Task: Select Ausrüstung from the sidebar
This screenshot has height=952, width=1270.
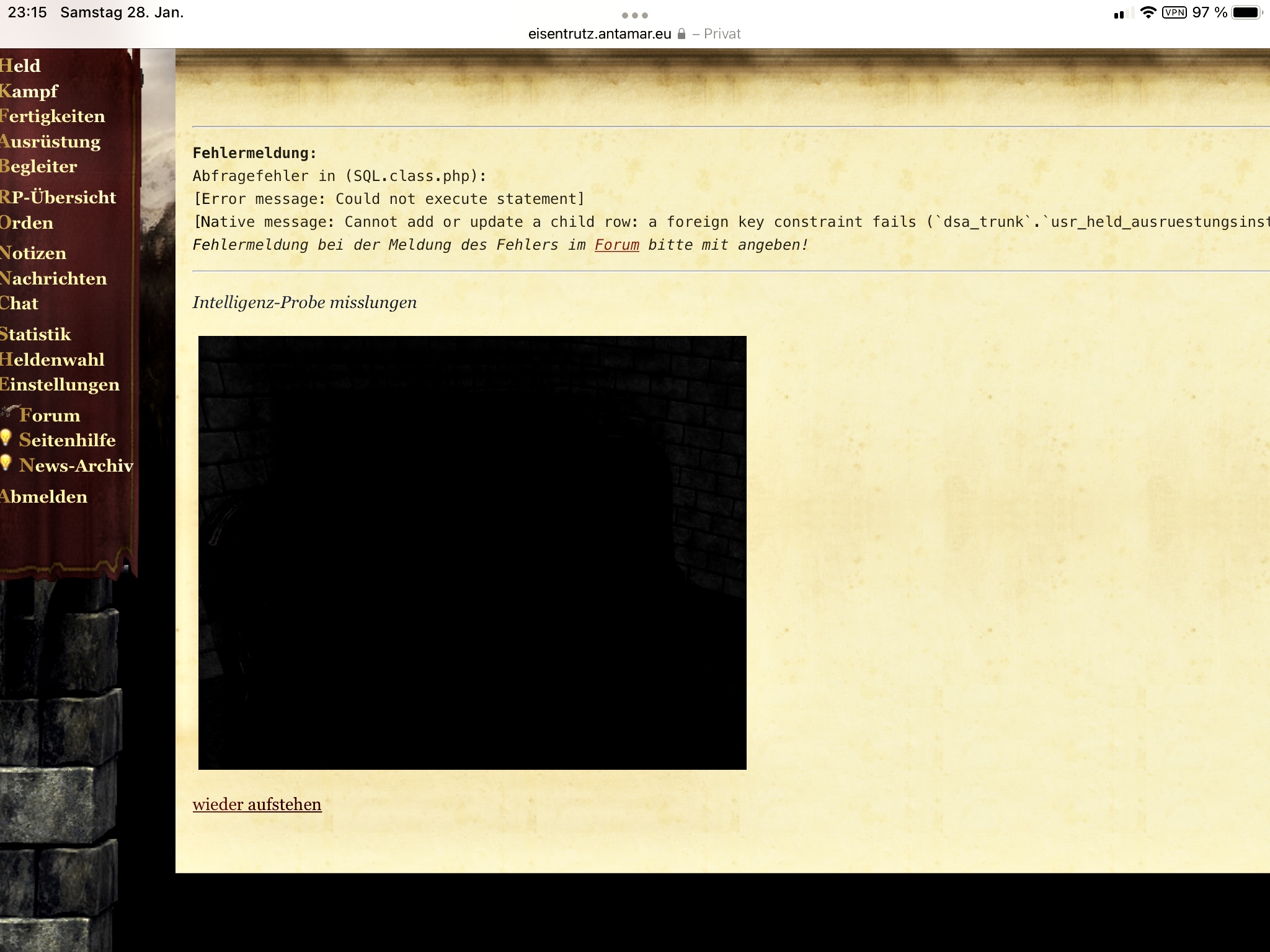Action: tap(50, 141)
